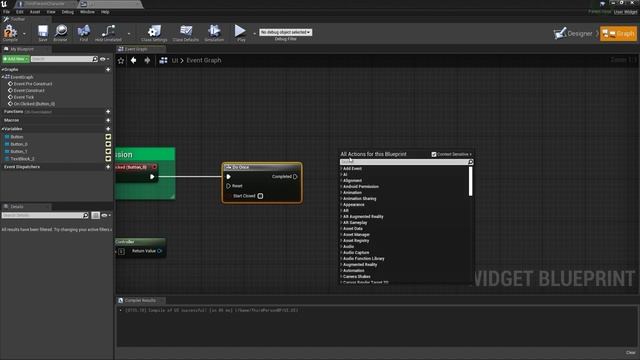This screenshot has width=640, height=360.
Task: Click the Do Once execution input pin
Action: pyautogui.click(x=229, y=177)
